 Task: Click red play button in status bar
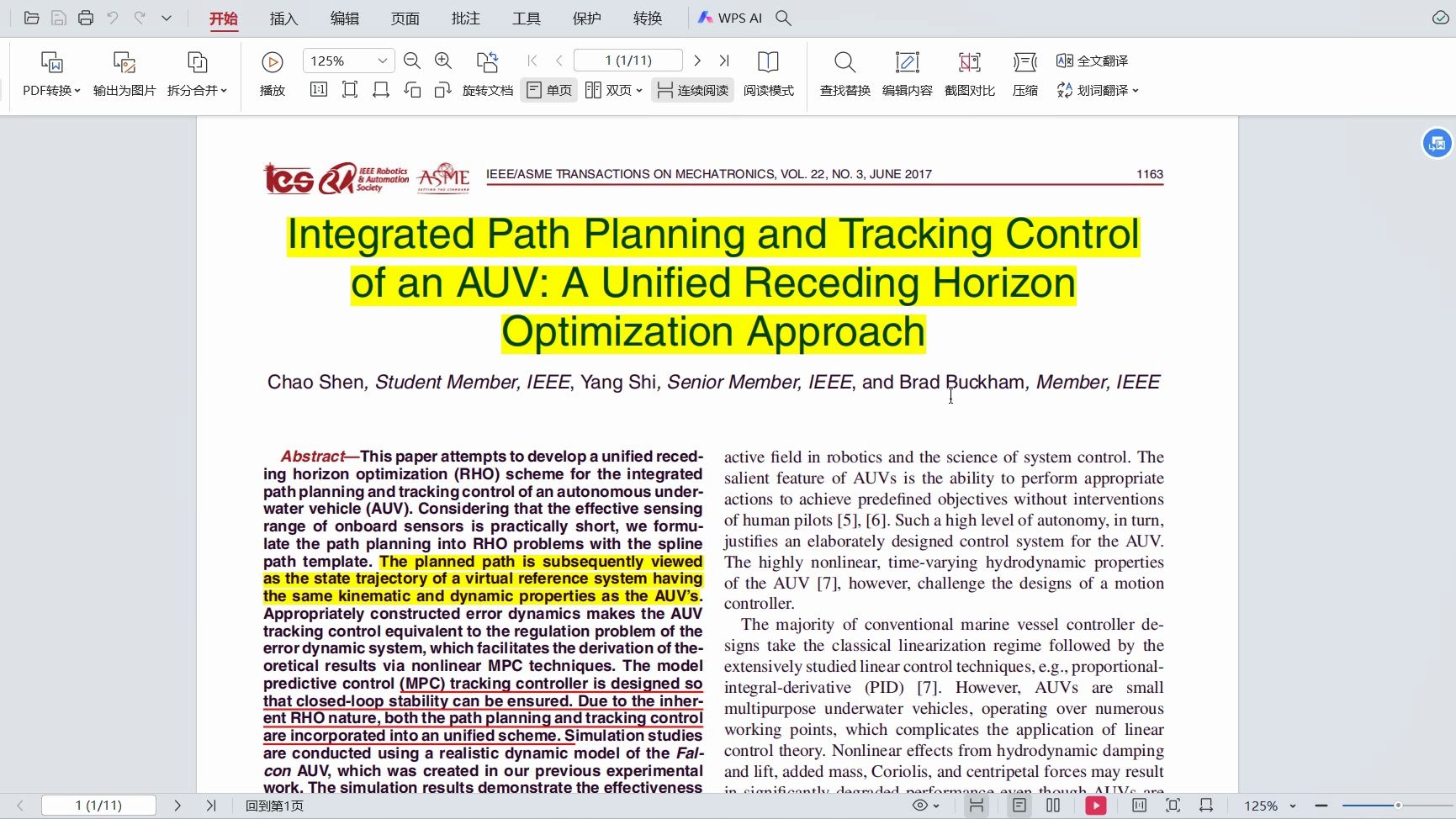[x=1095, y=806]
